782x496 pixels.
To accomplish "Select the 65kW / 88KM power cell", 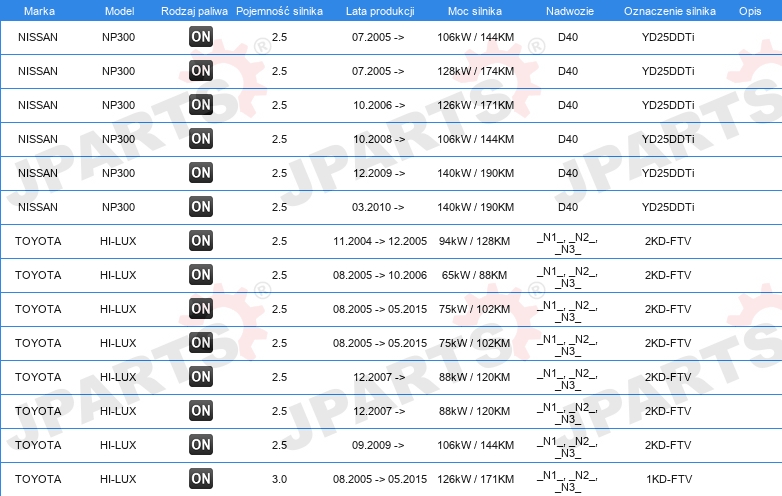I will (474, 275).
